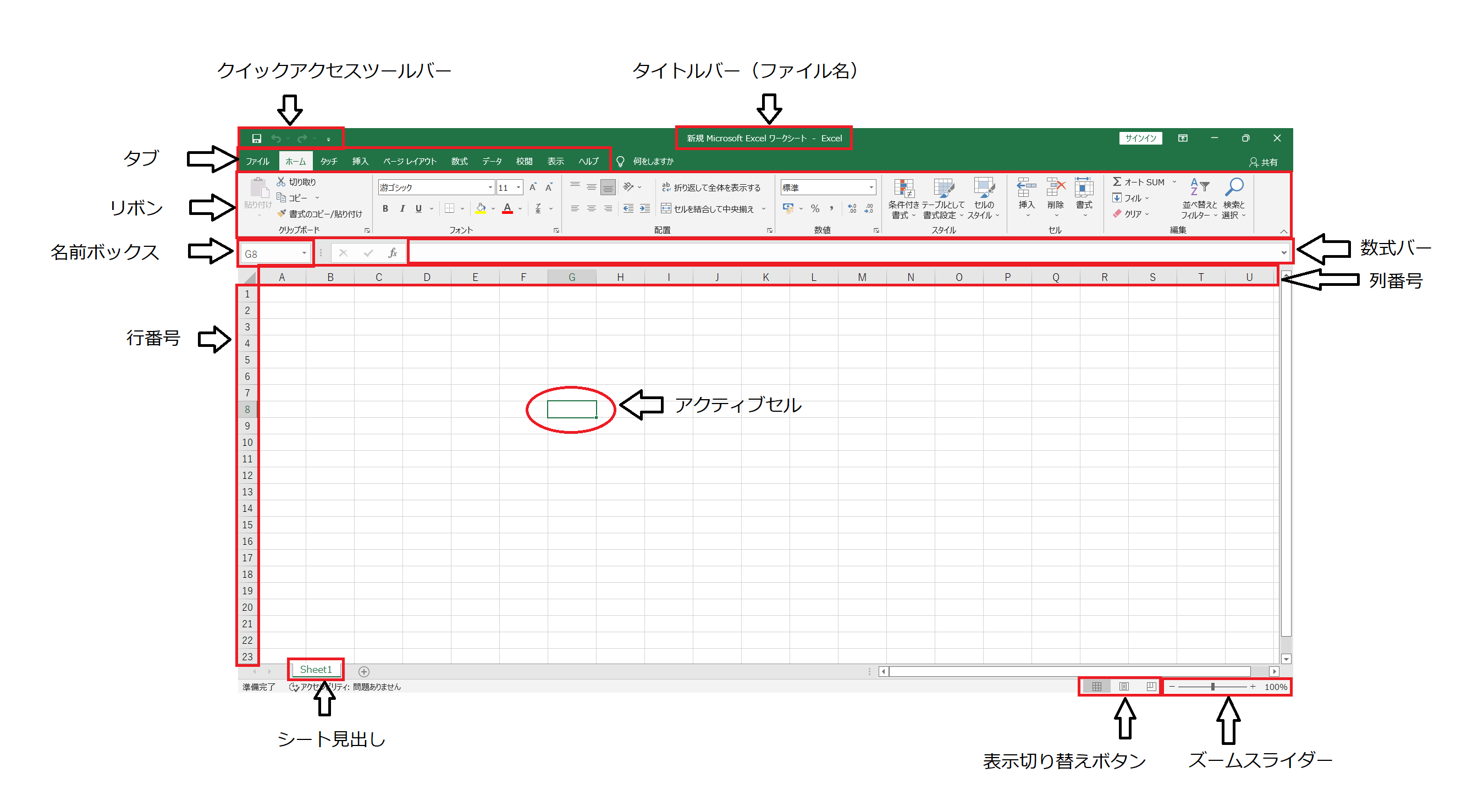Click the Insert Function fx icon
This screenshot has height=812, width=1484.
tap(393, 253)
